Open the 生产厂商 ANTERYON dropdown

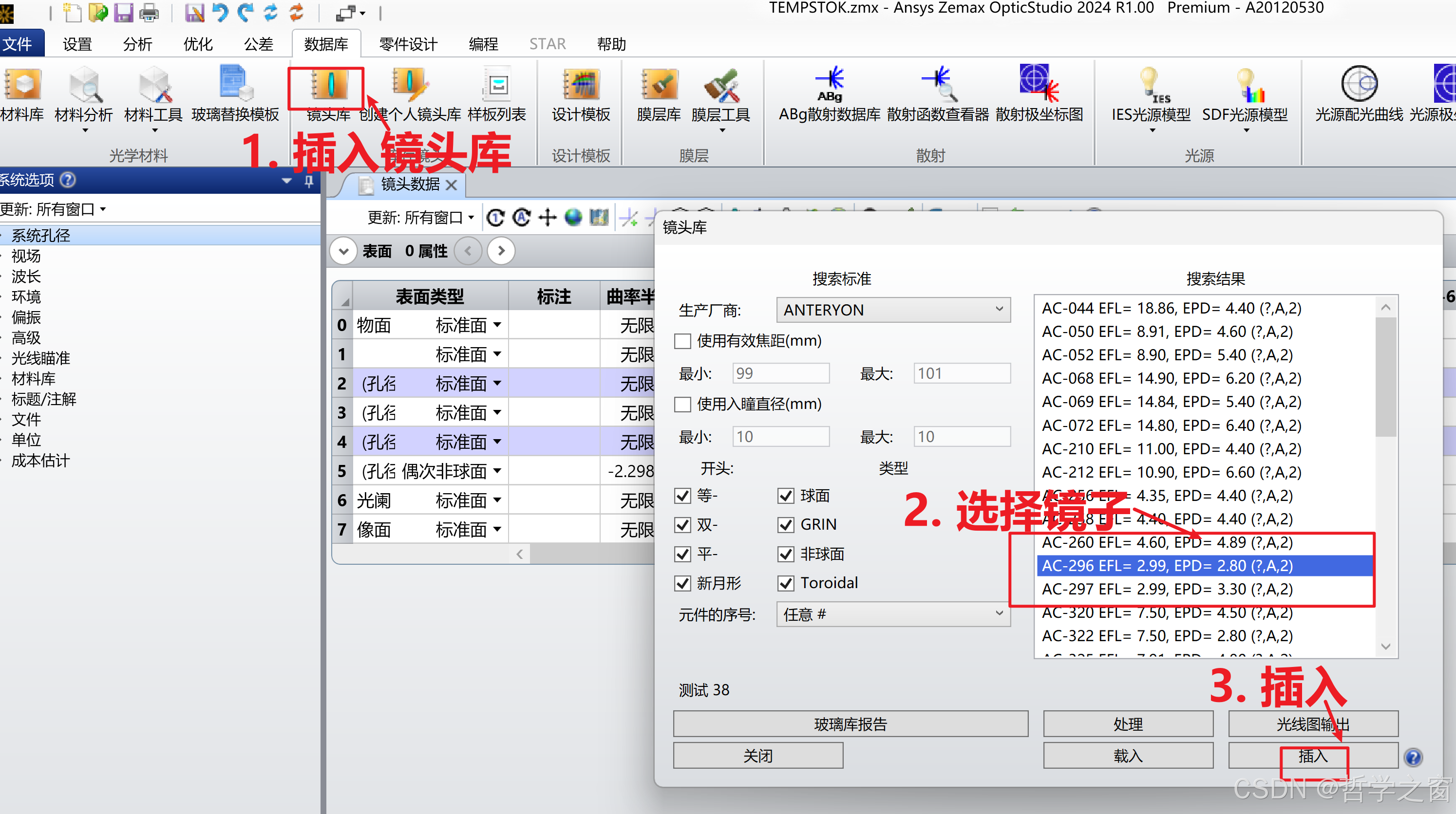[893, 310]
